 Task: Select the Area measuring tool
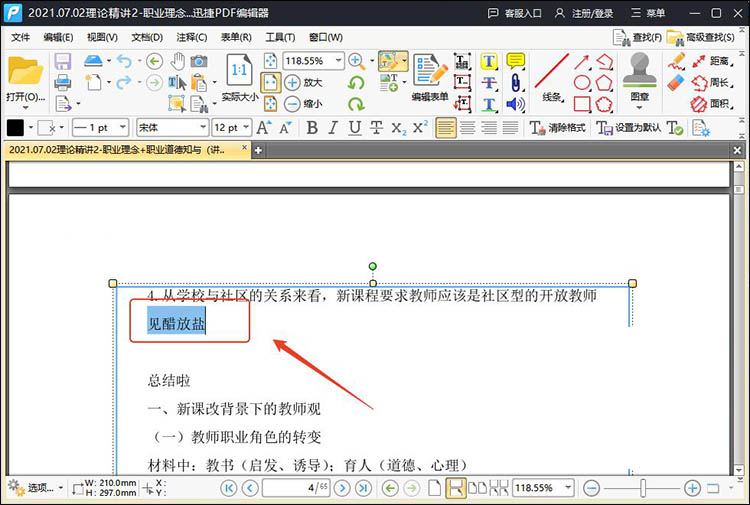click(x=711, y=104)
